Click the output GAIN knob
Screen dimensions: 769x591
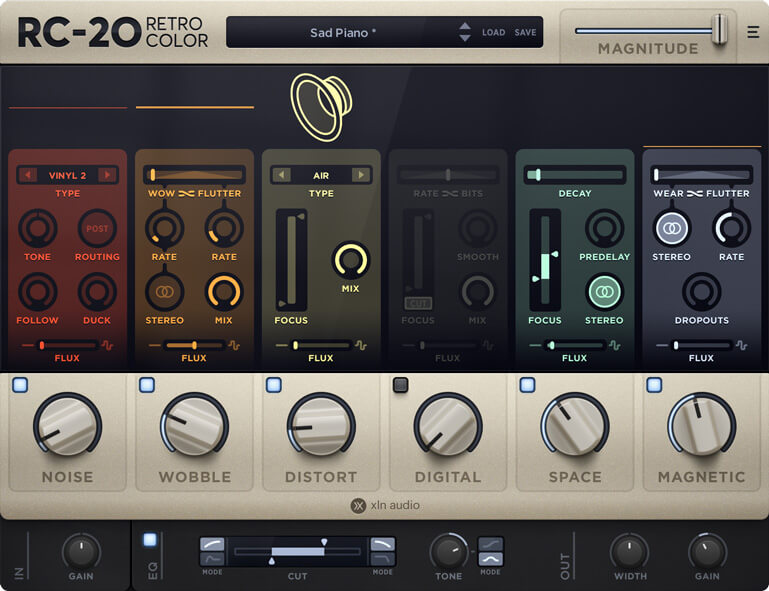(x=707, y=551)
